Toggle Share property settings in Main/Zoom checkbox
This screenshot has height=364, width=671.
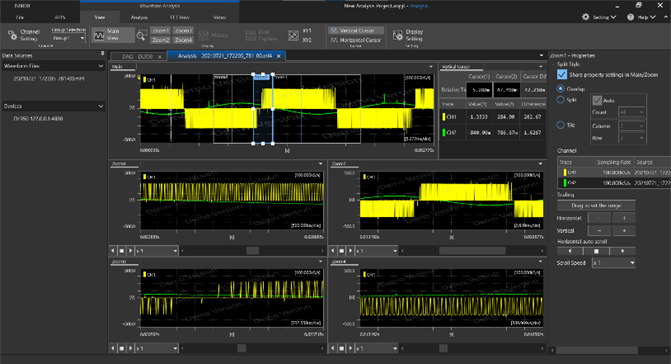[x=562, y=74]
